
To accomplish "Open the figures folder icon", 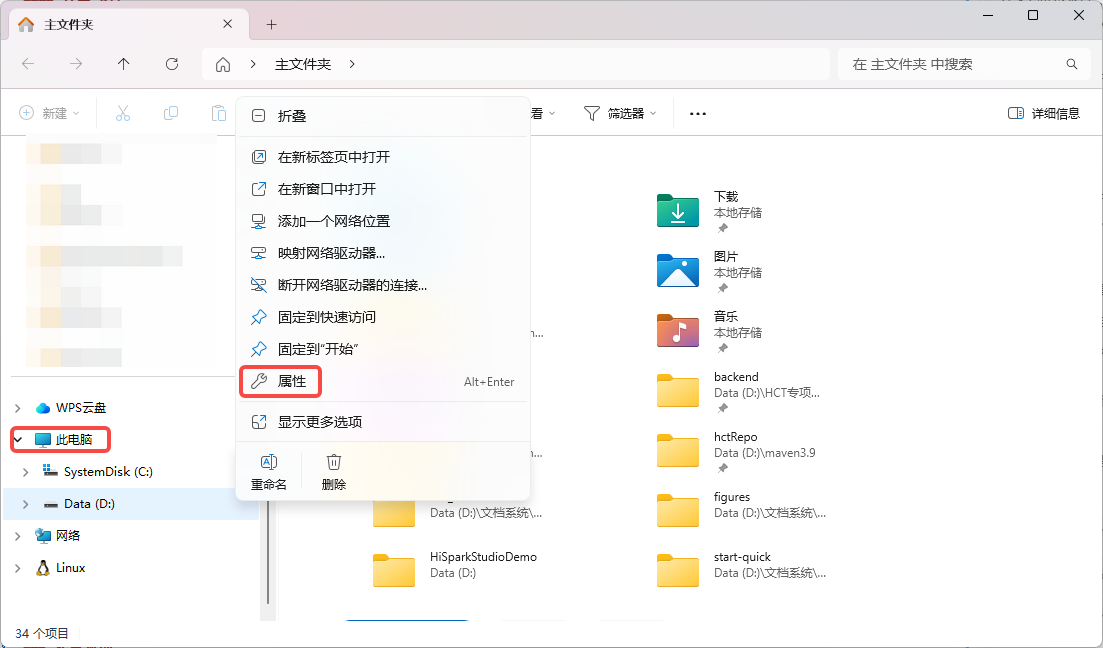I will pos(677,511).
